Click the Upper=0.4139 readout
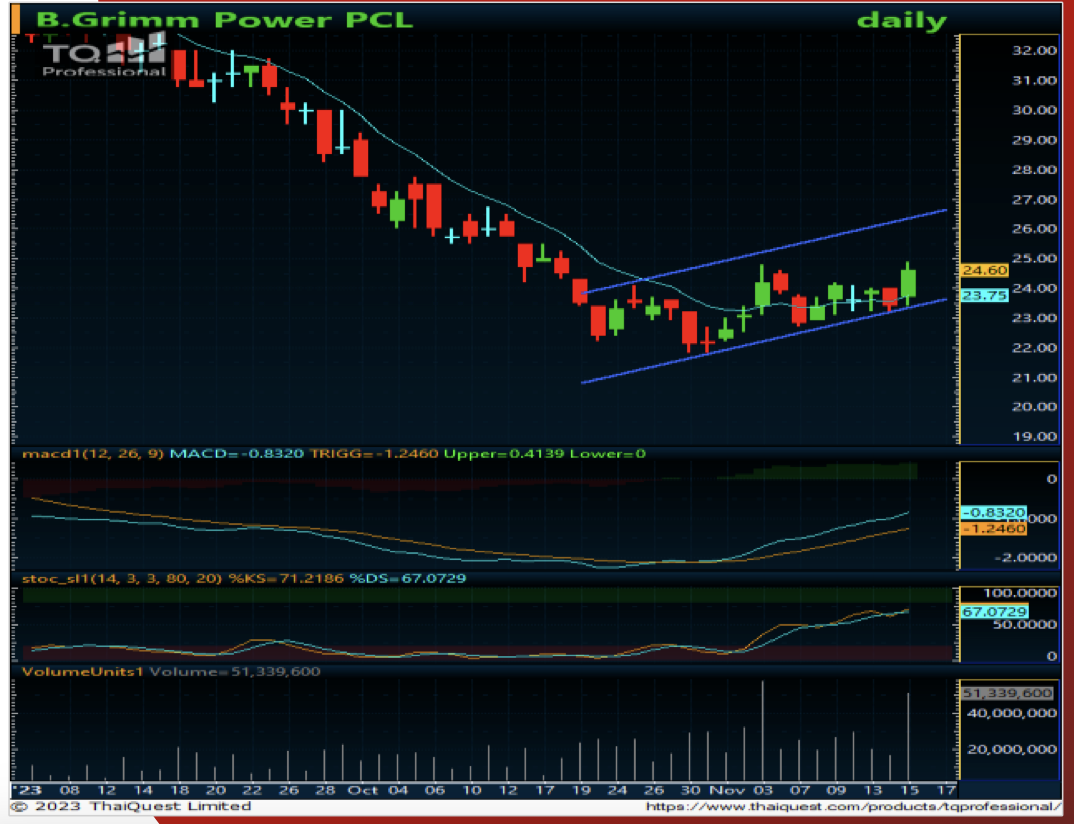The height and width of the screenshot is (824, 1074). [x=504, y=453]
